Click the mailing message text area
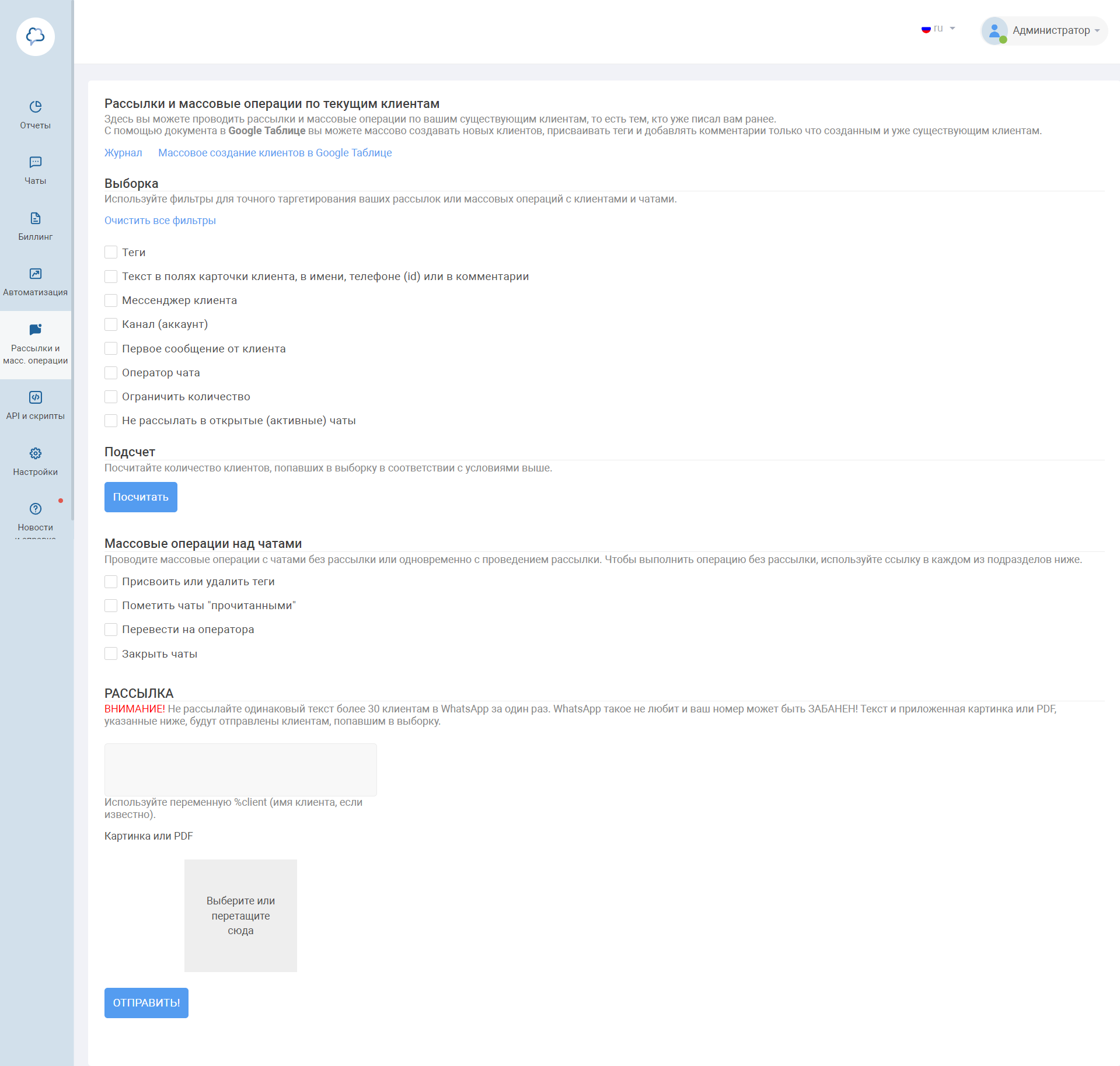 coord(240,770)
